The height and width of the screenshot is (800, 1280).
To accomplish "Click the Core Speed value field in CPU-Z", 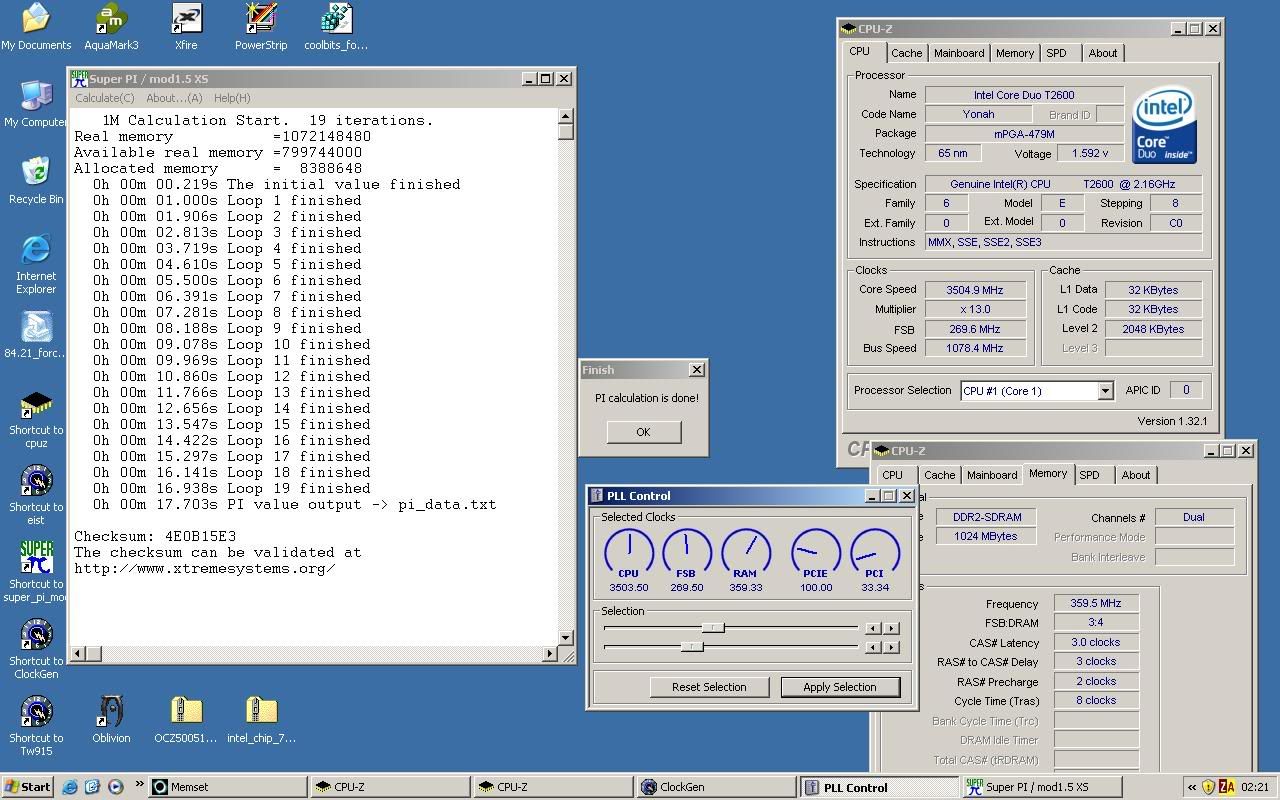I will (975, 290).
